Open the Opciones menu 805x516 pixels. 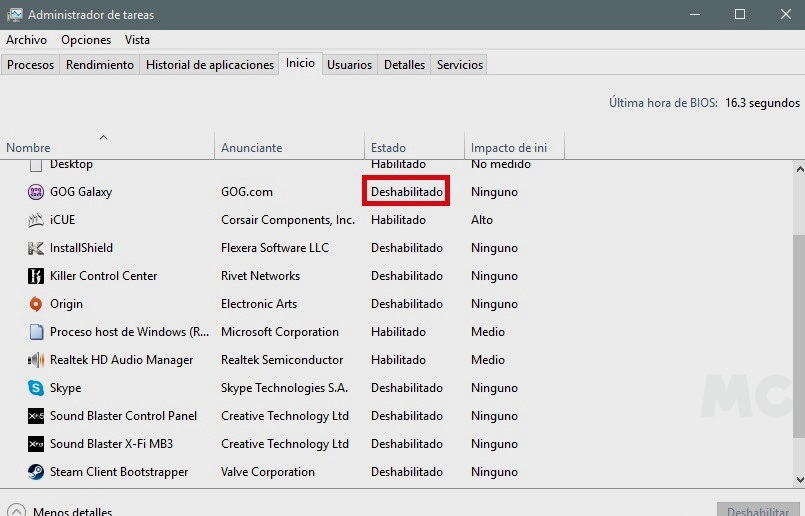point(86,40)
